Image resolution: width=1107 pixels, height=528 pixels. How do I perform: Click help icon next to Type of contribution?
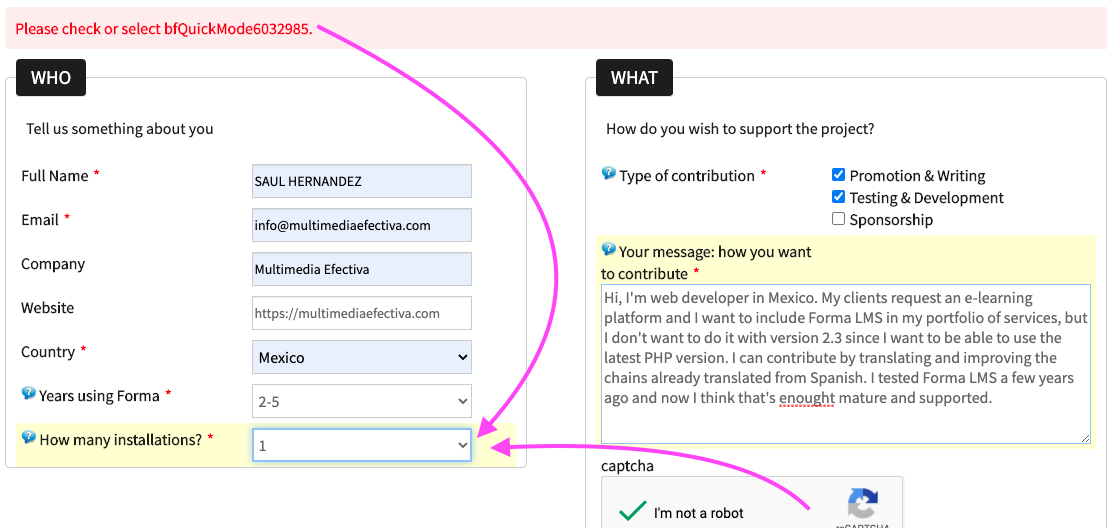point(608,174)
